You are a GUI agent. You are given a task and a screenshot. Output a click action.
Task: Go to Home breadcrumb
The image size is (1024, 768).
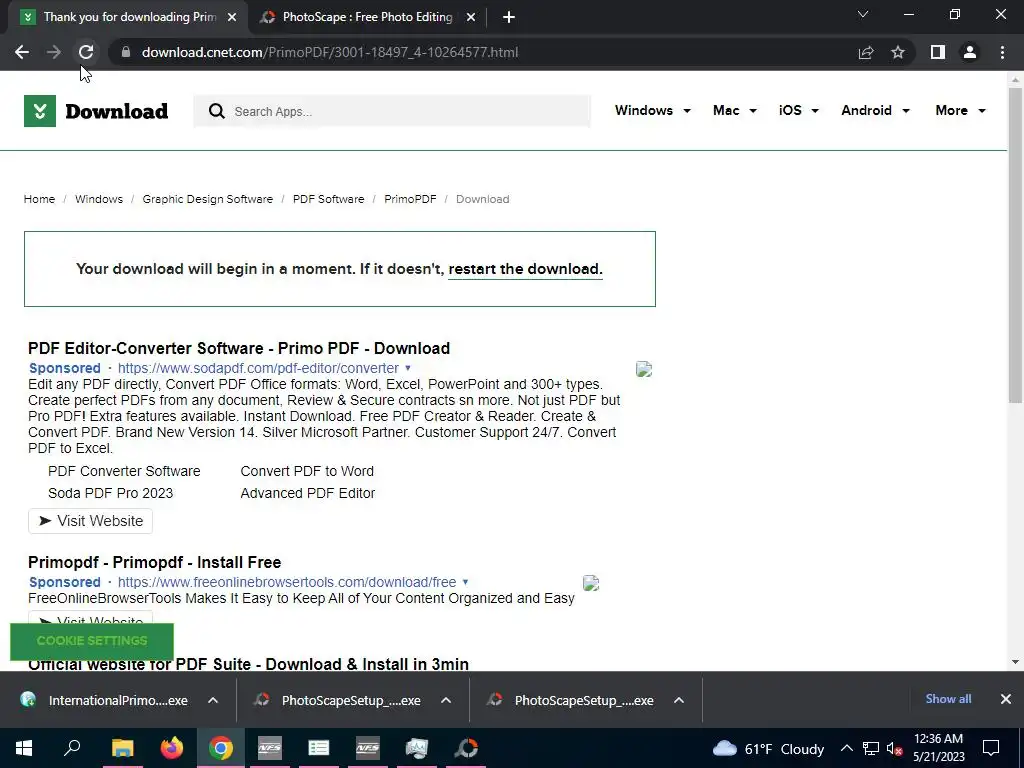pyautogui.click(x=39, y=199)
